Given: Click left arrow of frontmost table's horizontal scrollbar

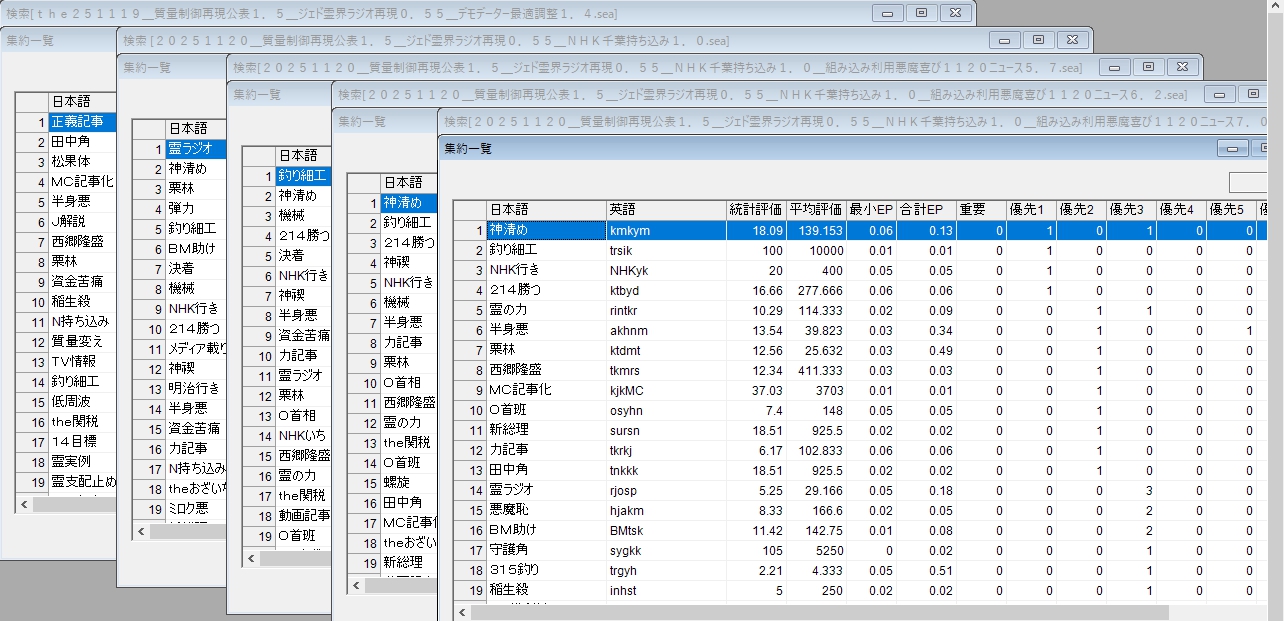Looking at the screenshot, I should click(x=462, y=612).
